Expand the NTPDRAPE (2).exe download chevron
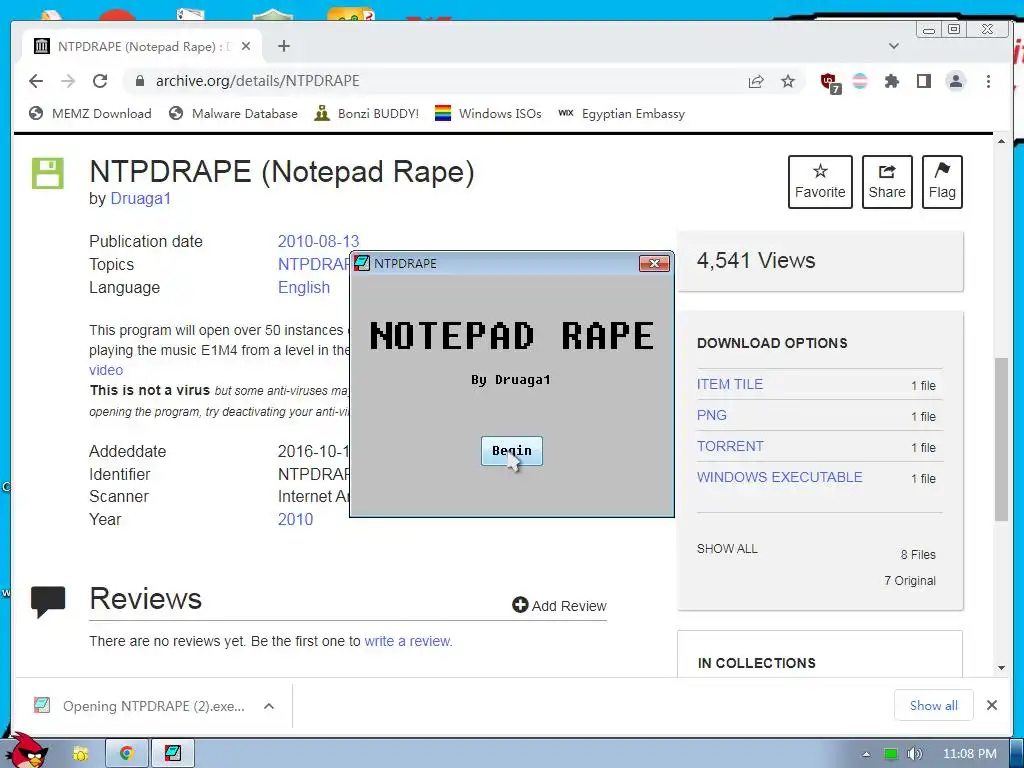The width and height of the screenshot is (1024, 768). (x=269, y=706)
